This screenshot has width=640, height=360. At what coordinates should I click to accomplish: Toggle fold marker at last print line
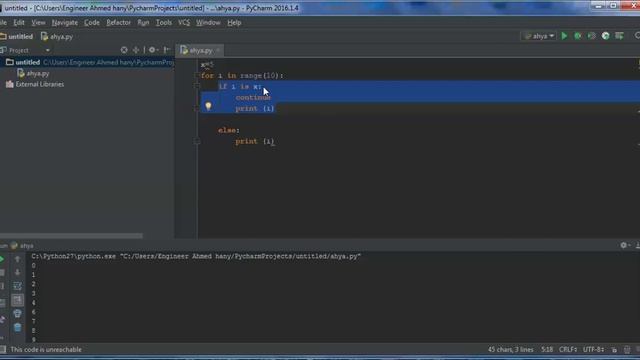[x=197, y=141]
